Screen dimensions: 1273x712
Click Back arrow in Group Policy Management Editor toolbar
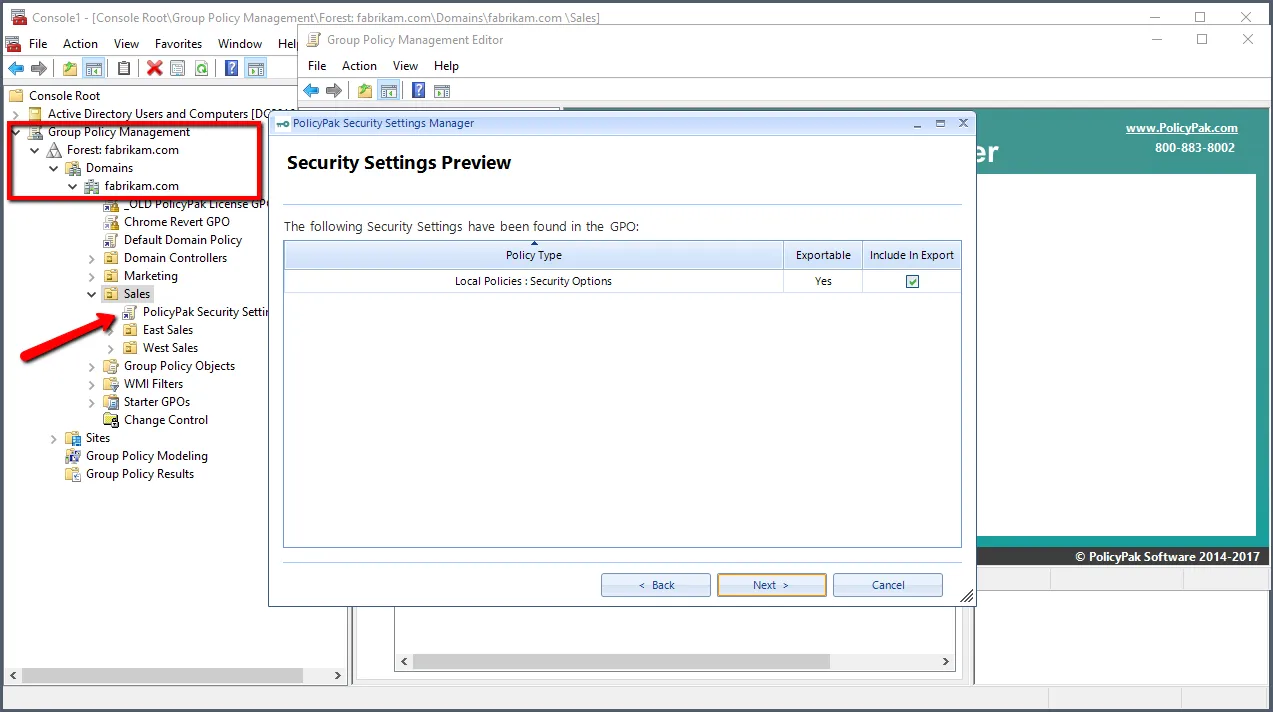311,91
